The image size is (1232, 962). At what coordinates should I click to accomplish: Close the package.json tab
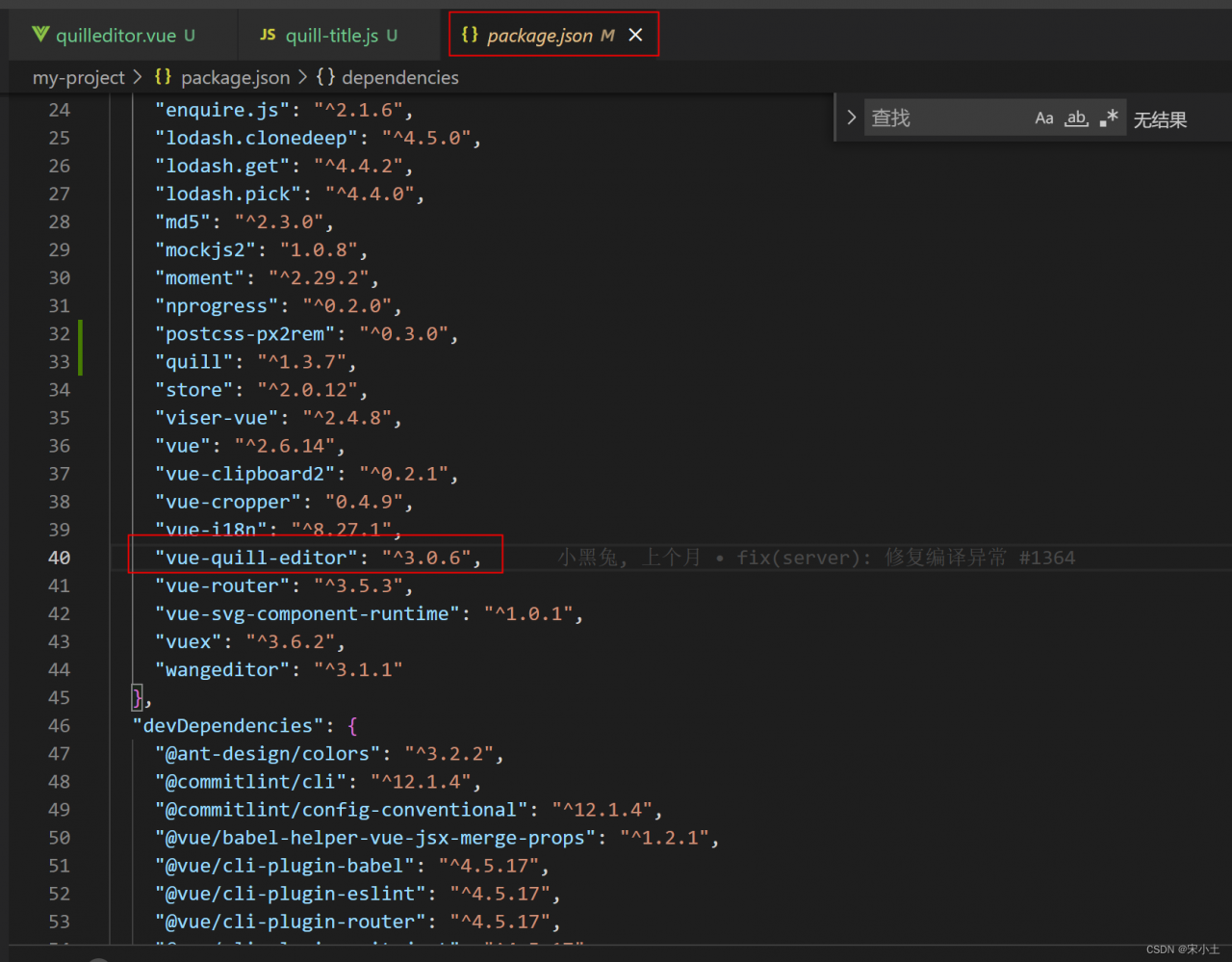635,36
